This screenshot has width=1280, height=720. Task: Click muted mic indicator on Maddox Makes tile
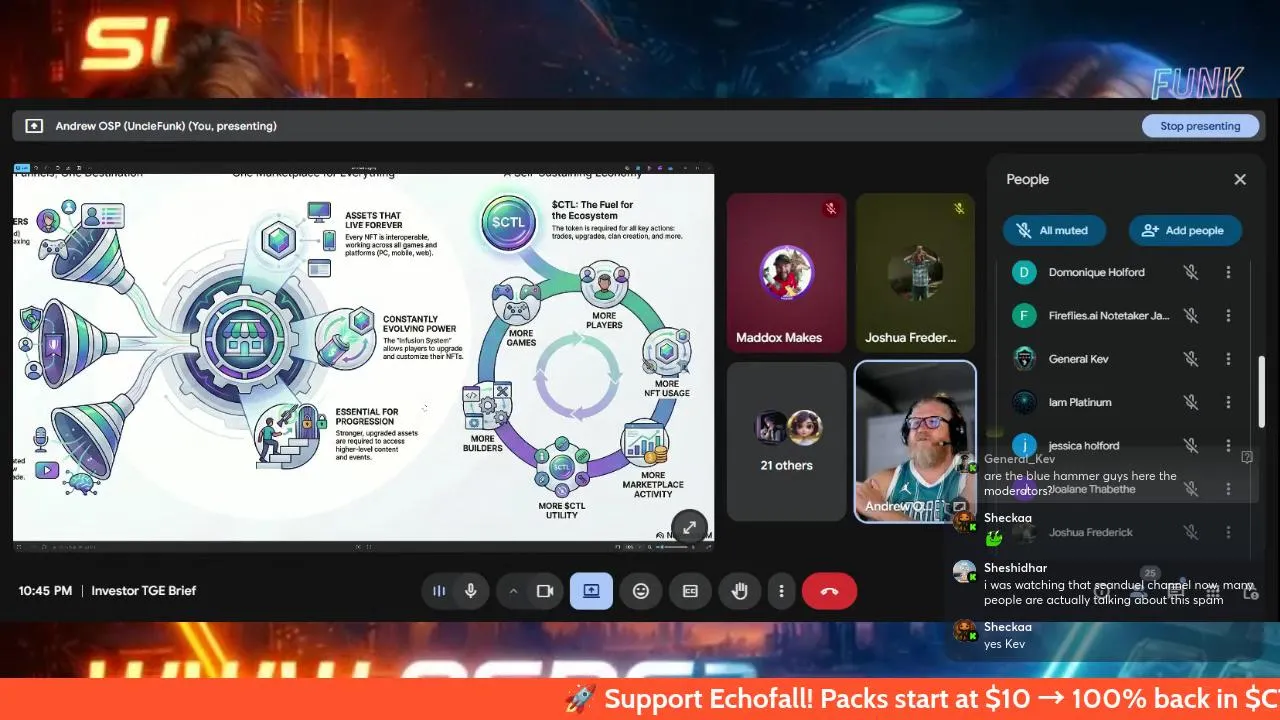click(x=830, y=209)
